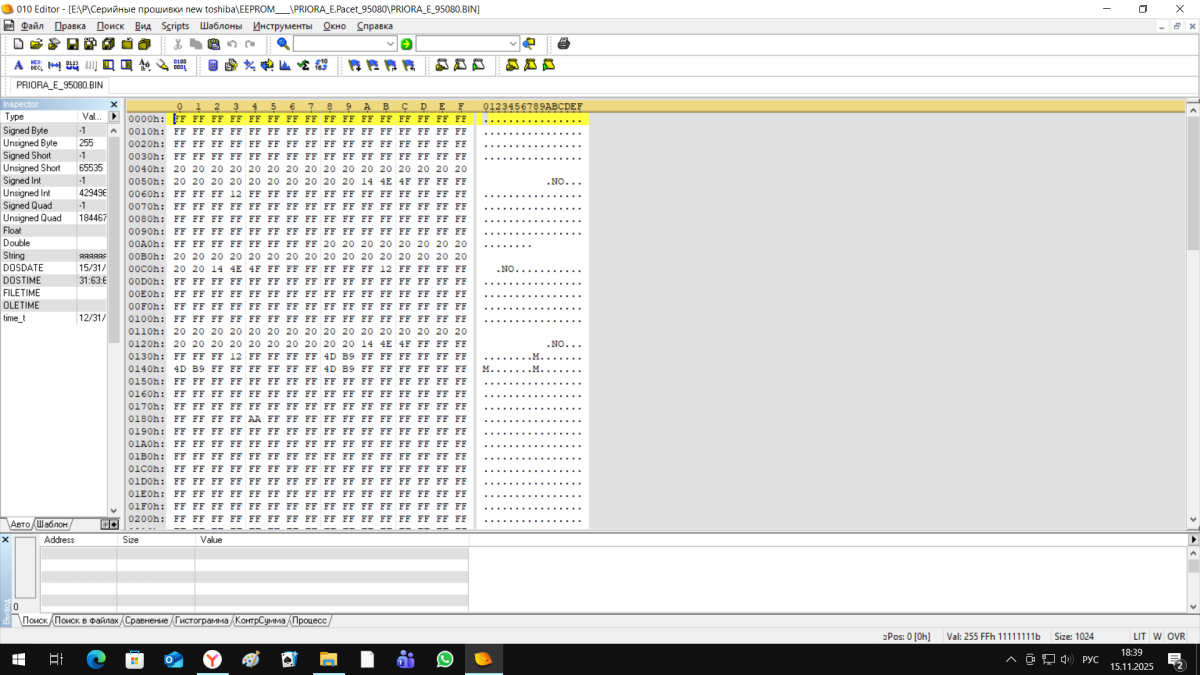
Task: Click the Find magnifying glass icon
Action: tap(283, 44)
